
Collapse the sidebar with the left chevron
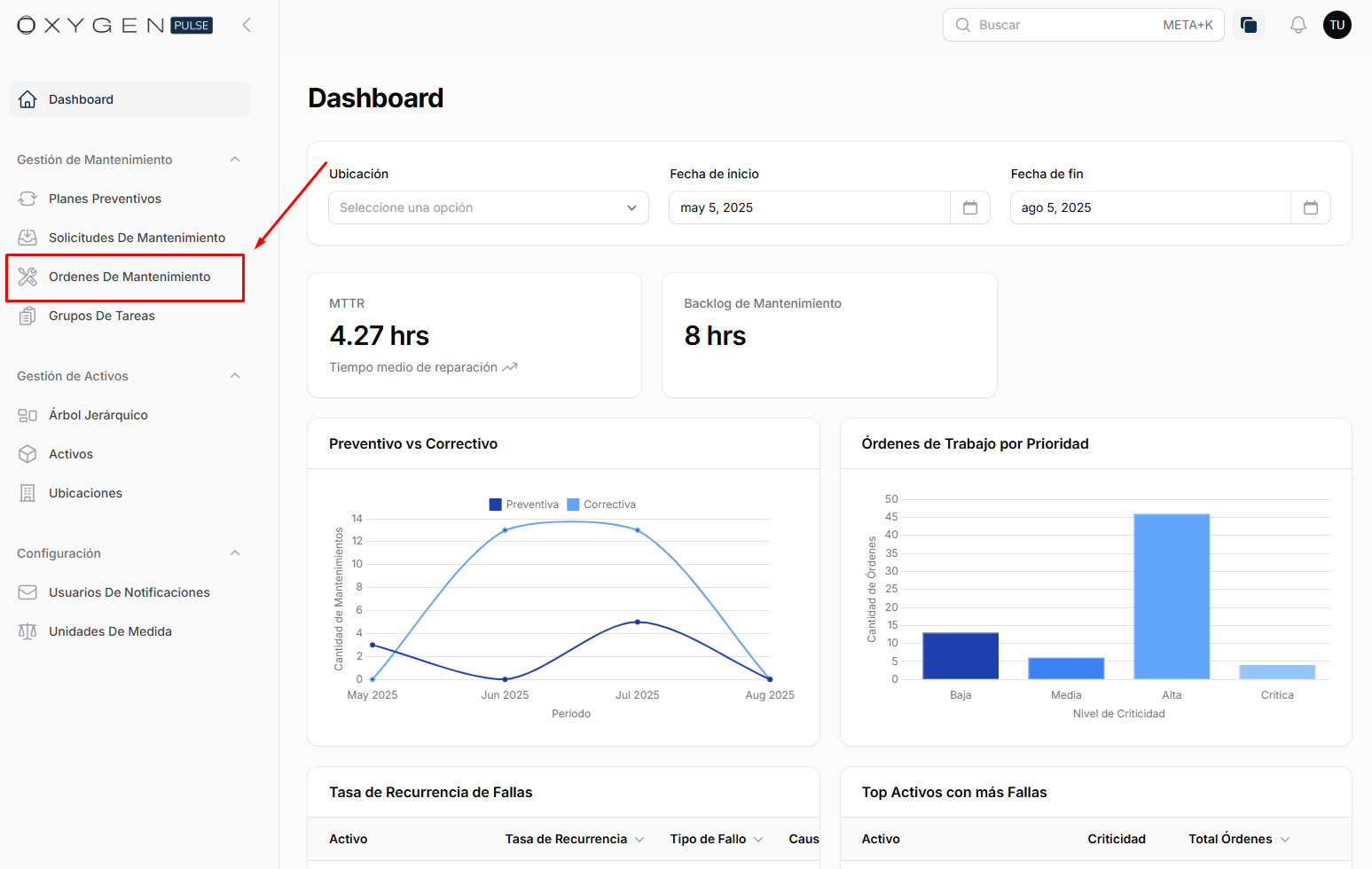(247, 25)
